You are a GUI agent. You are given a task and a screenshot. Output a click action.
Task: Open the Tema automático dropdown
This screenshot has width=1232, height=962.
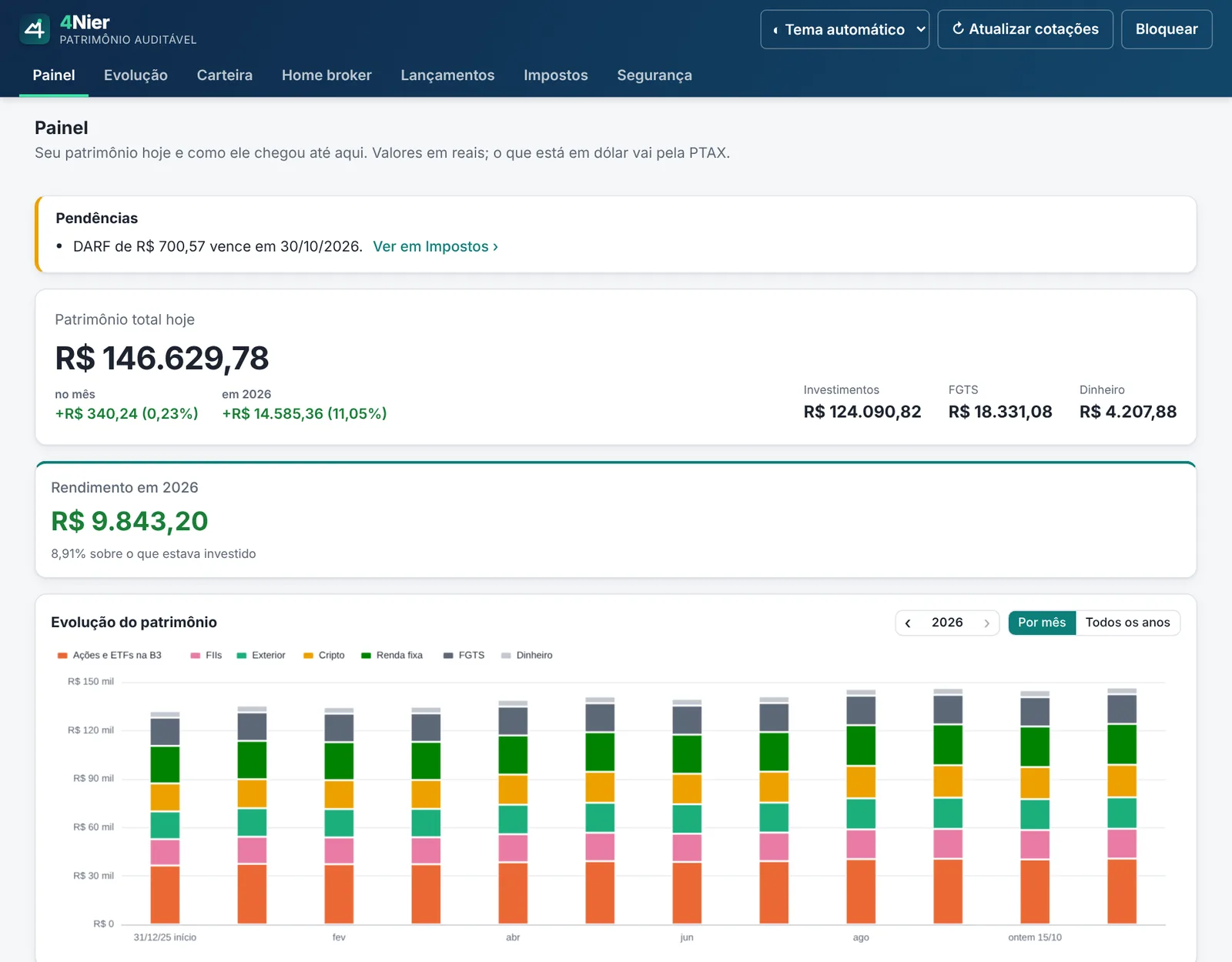click(845, 29)
